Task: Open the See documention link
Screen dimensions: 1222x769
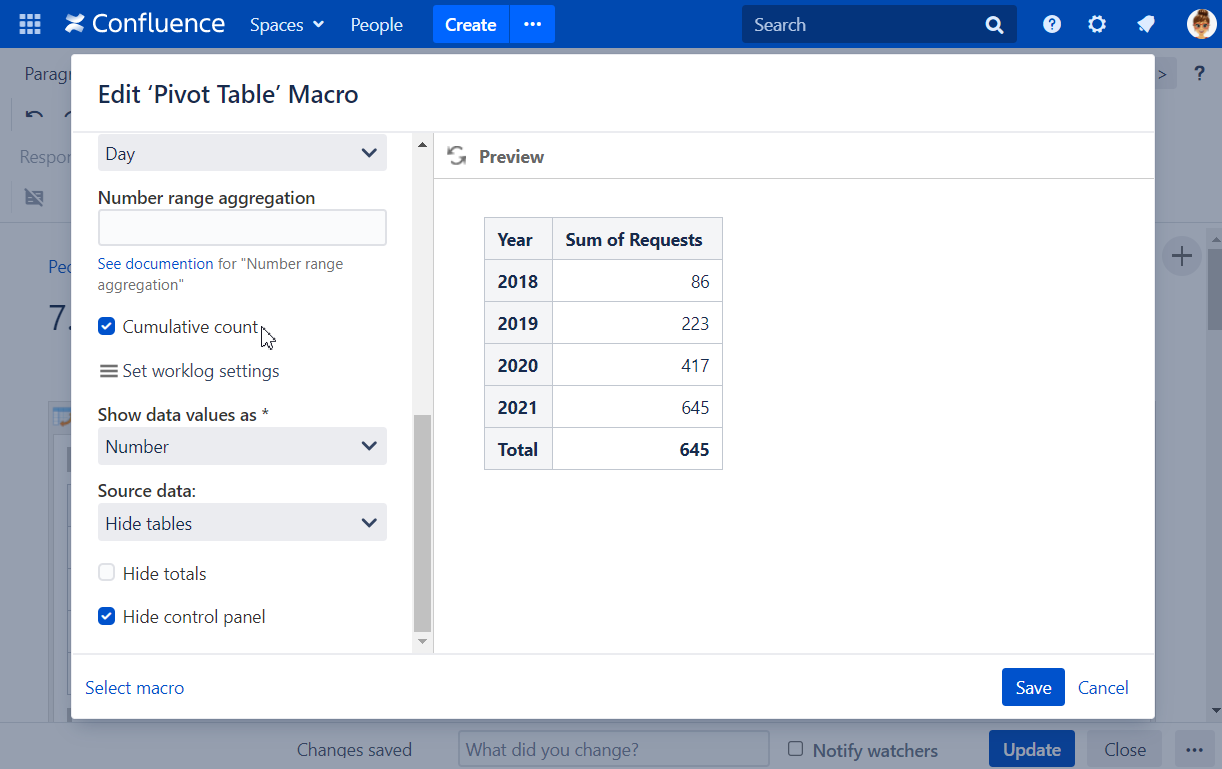Action: click(155, 264)
